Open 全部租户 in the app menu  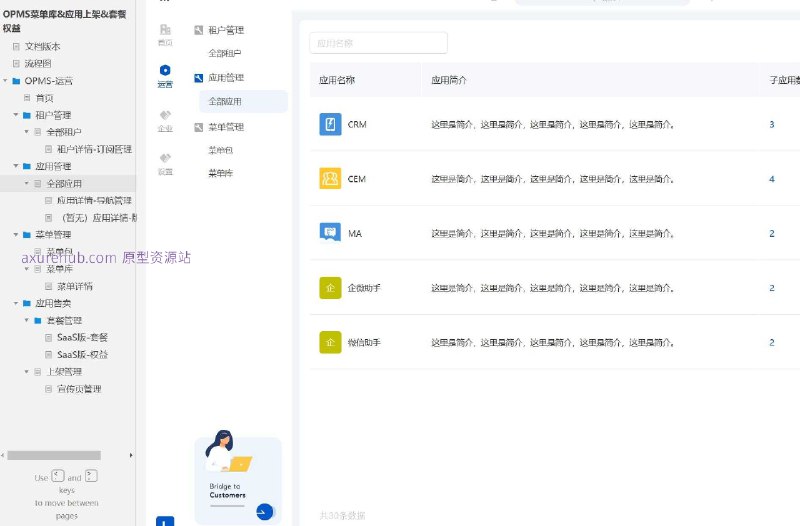[224, 53]
